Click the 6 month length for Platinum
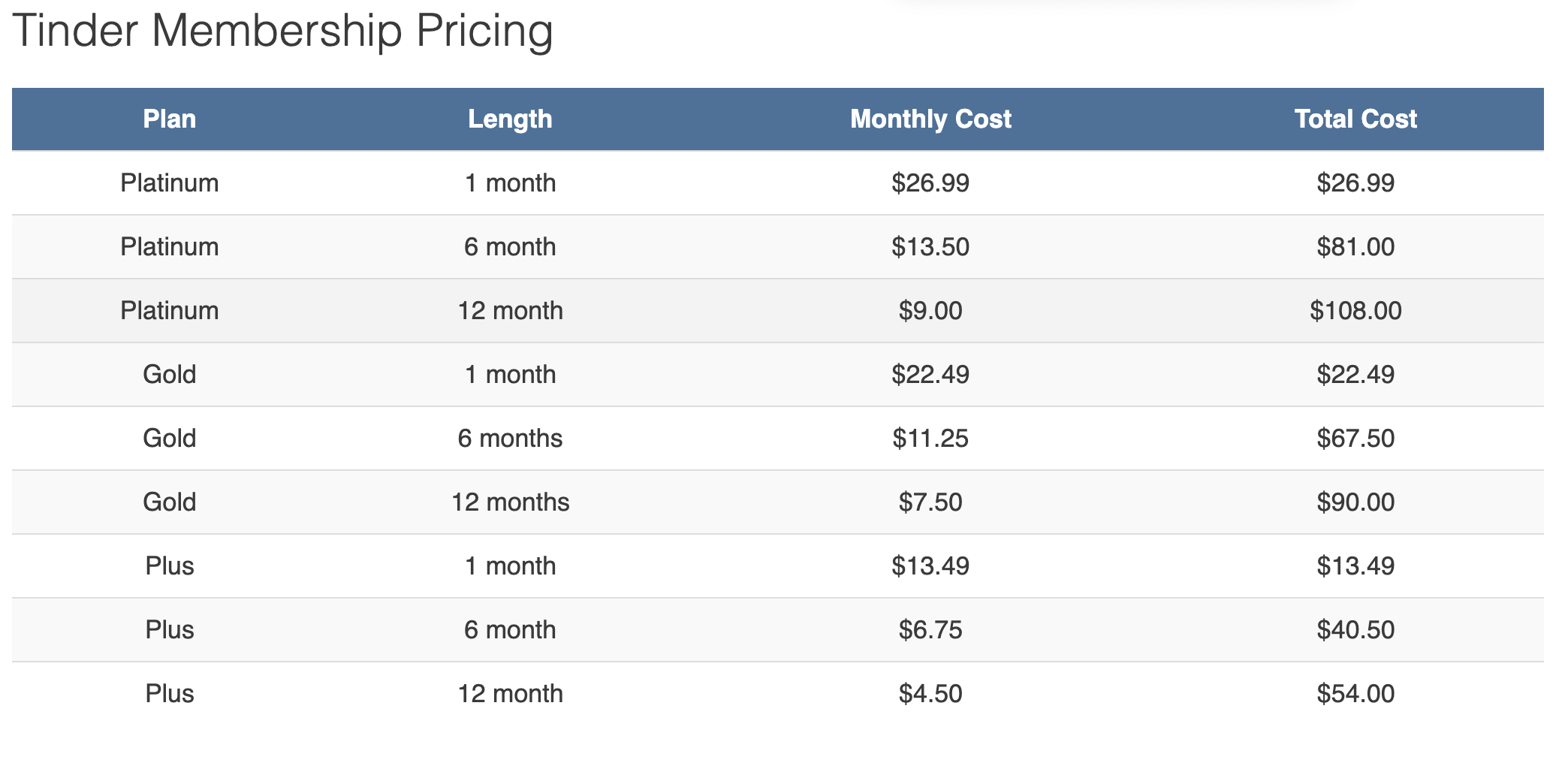Image resolution: width=1568 pixels, height=757 pixels. click(x=510, y=247)
